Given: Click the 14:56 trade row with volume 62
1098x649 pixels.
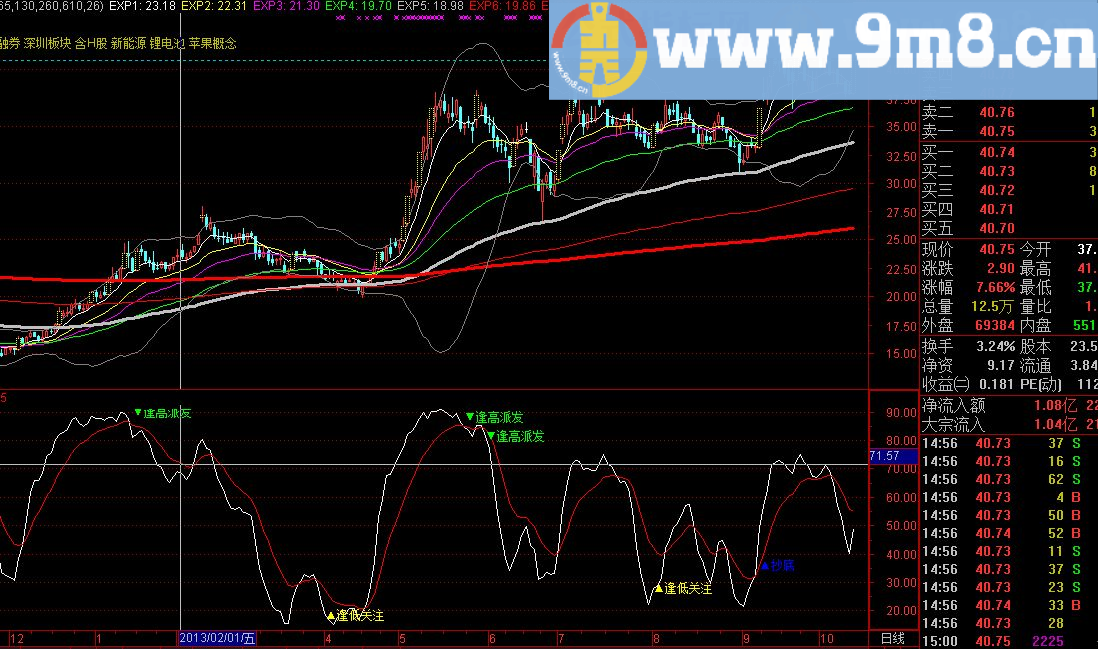Looking at the screenshot, I should tap(1008, 480).
